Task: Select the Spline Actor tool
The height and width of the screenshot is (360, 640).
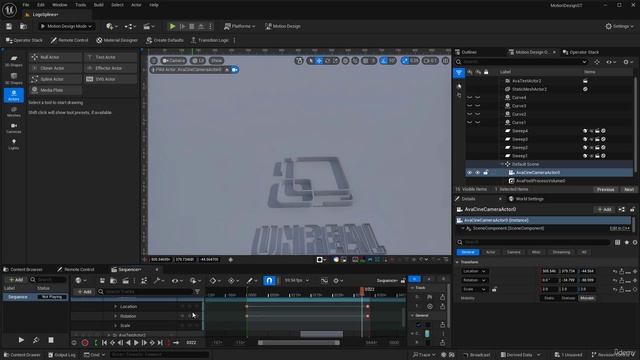Action: (x=55, y=79)
